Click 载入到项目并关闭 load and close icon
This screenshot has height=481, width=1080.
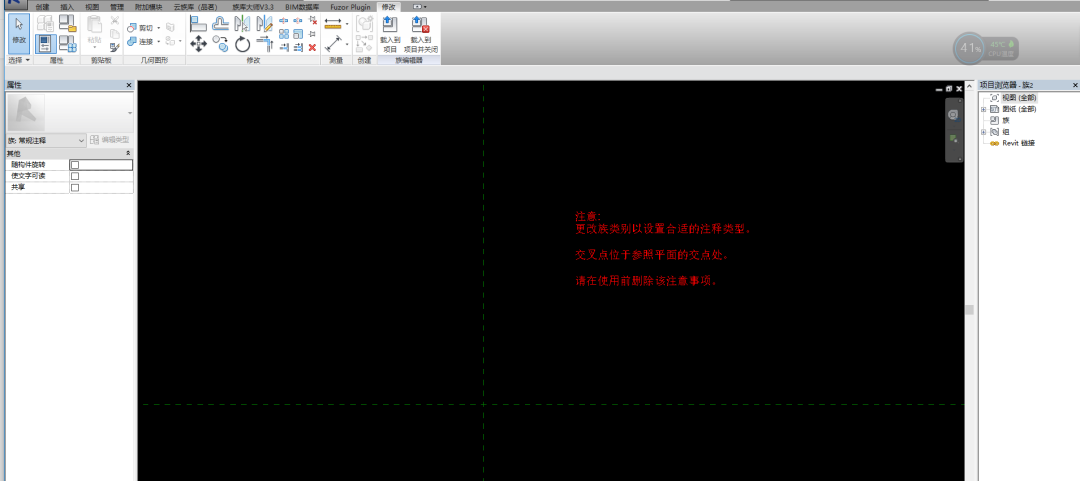tap(420, 34)
